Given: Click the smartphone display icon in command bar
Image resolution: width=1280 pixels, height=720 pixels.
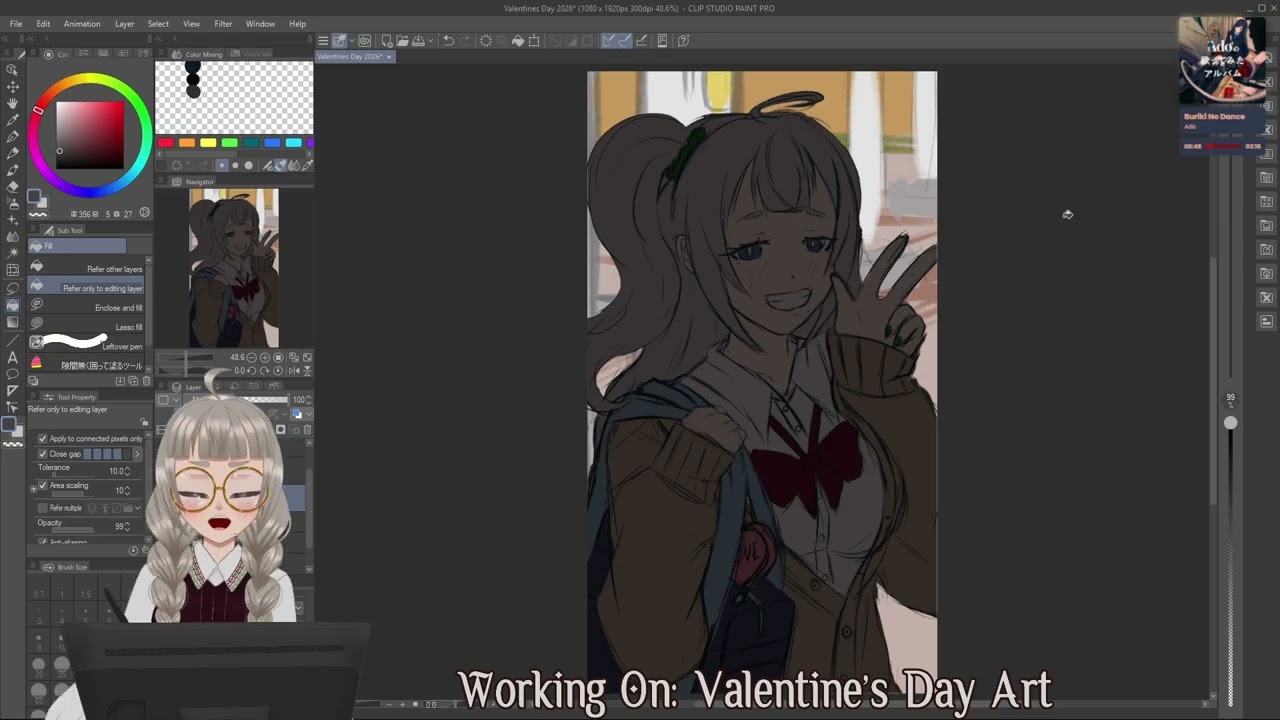Looking at the screenshot, I should click(662, 40).
